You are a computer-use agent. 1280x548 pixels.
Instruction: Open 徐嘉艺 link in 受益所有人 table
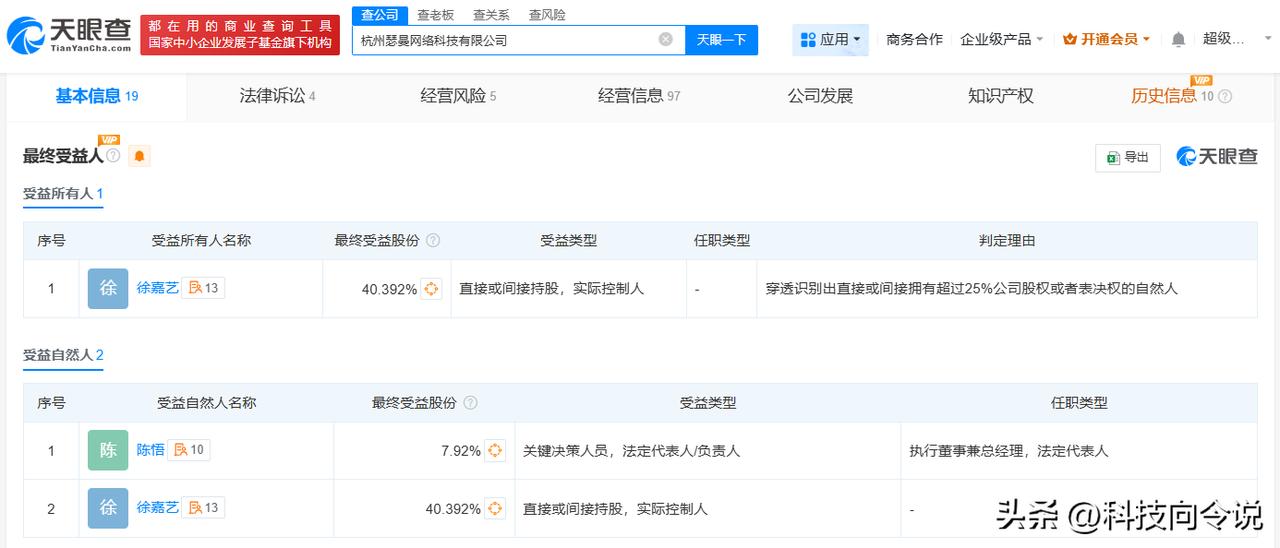[157, 288]
